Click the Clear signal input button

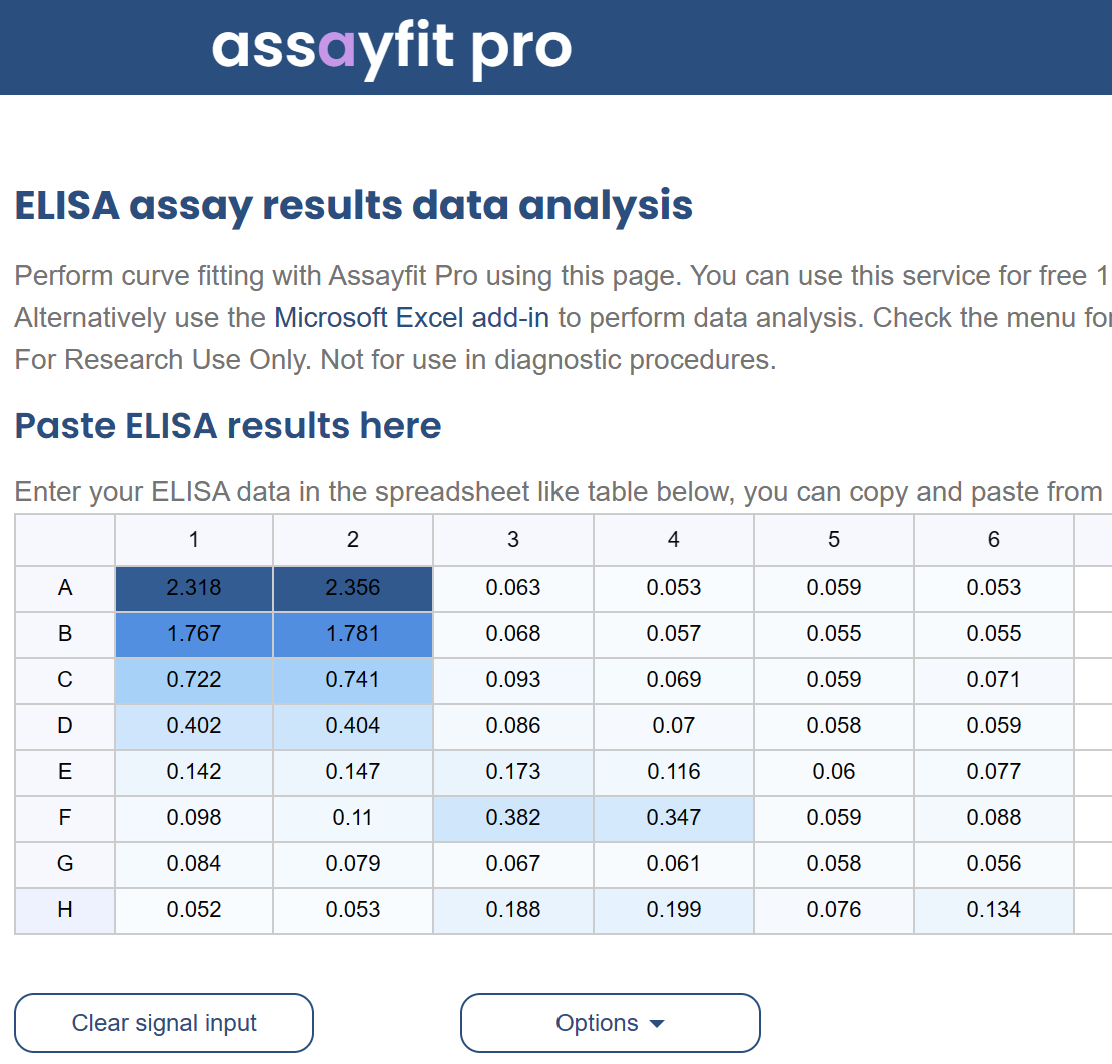pos(164,1023)
